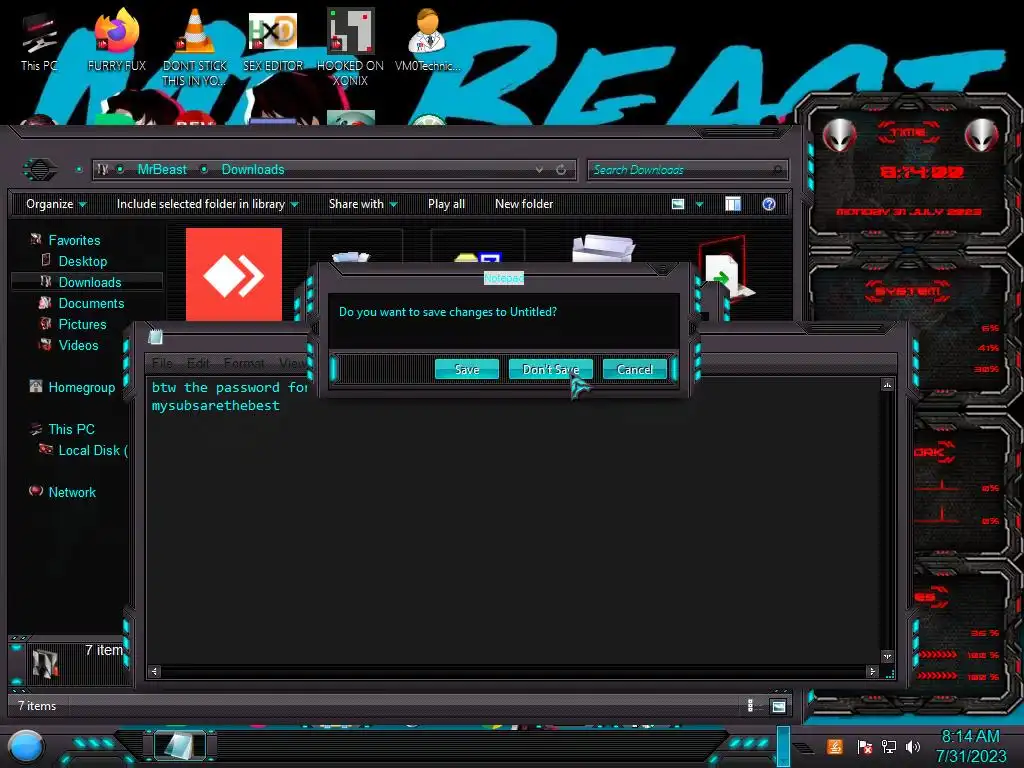
Task: Click the text mysubsarethebest in Notepad
Action: [x=216, y=406]
